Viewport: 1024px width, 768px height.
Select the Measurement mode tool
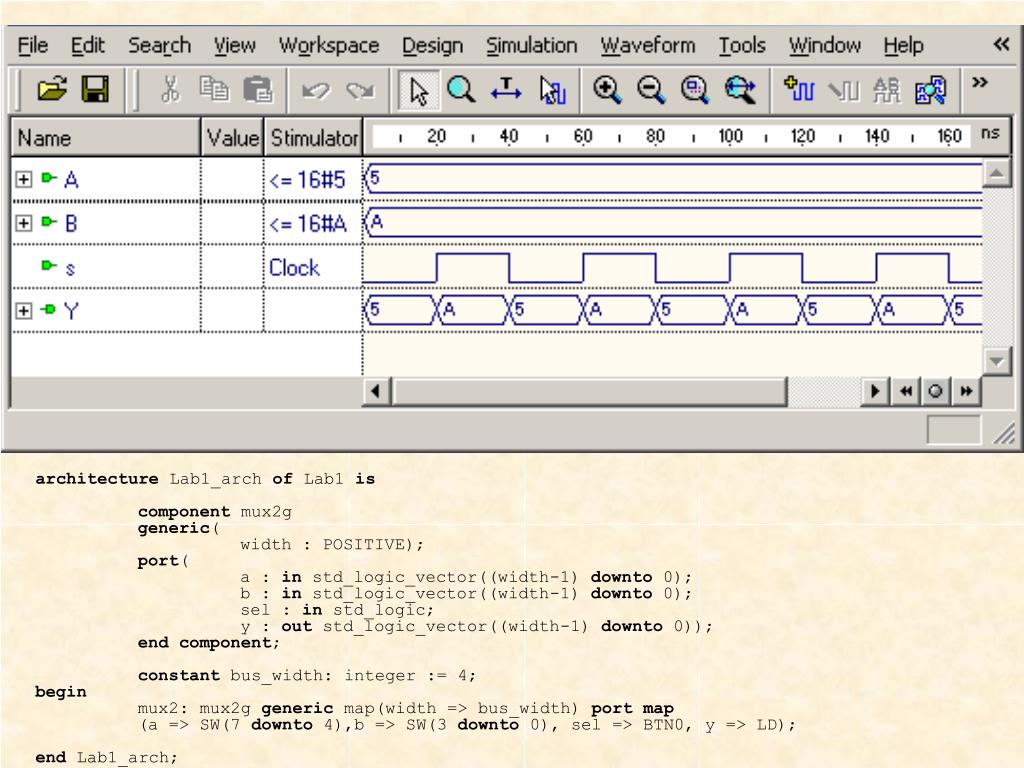[506, 89]
